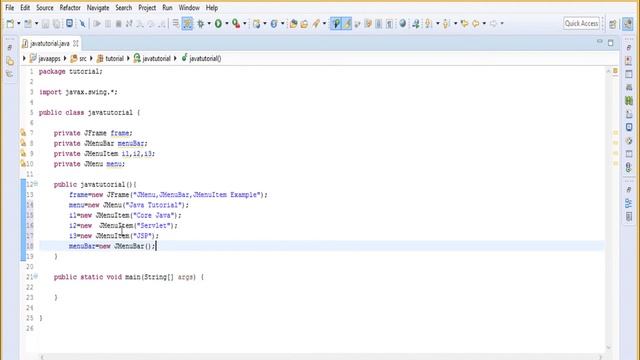Click the Open Perspective icon
This screenshot has width=640, height=360.
[x=613, y=24]
